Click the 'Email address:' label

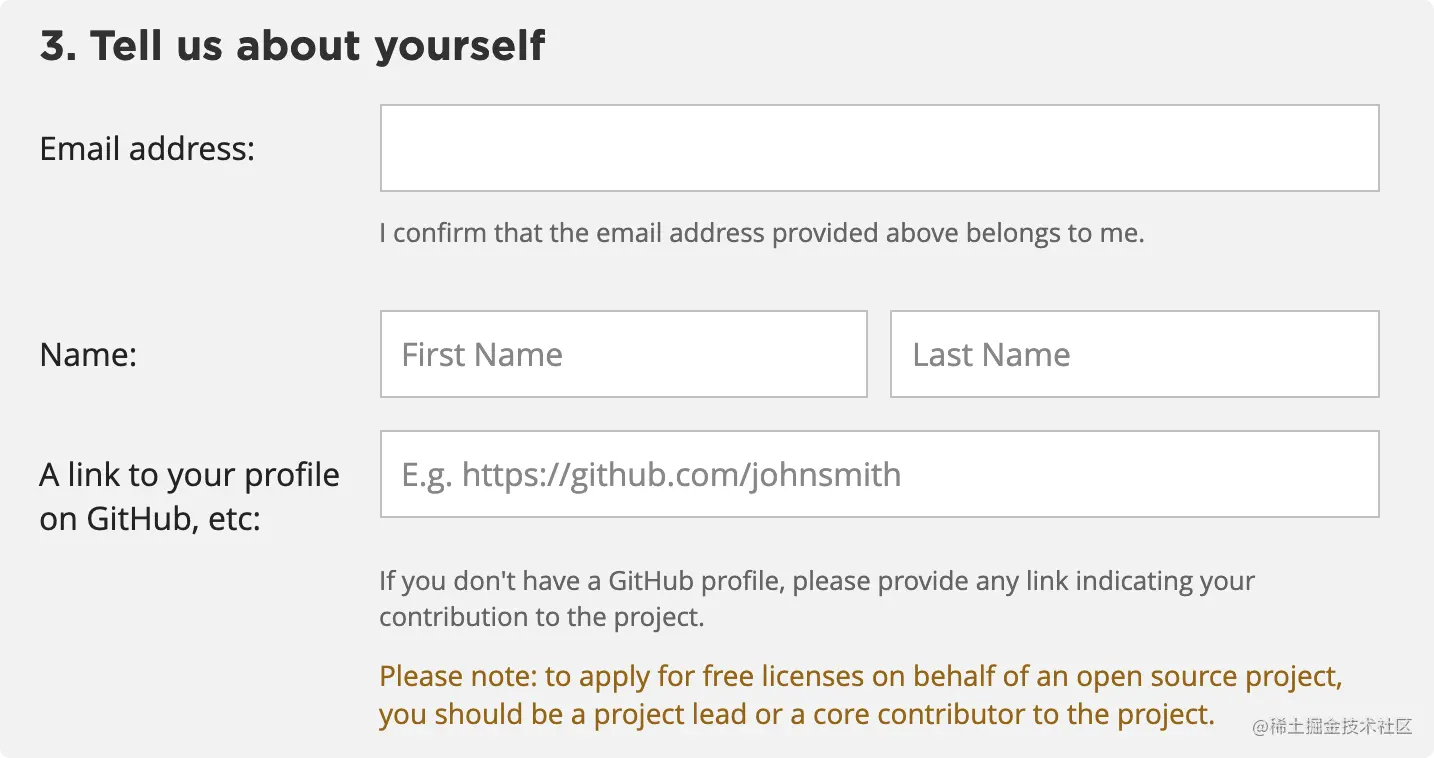click(x=147, y=149)
